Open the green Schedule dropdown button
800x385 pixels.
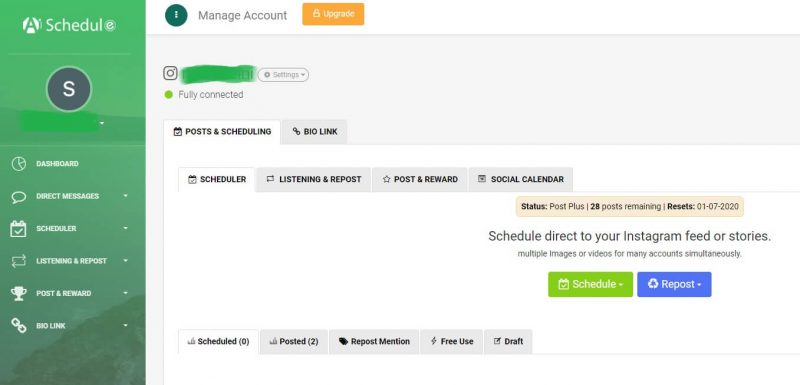point(590,284)
